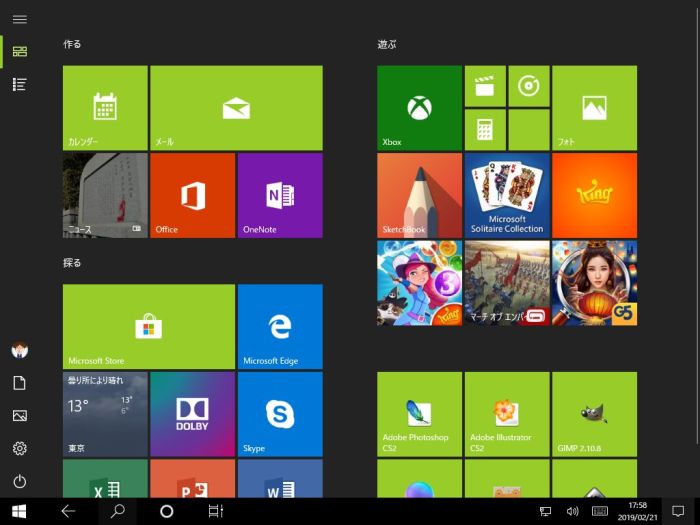This screenshot has width=700, height=525.
Task: Open Task View from the taskbar
Action: (x=215, y=511)
